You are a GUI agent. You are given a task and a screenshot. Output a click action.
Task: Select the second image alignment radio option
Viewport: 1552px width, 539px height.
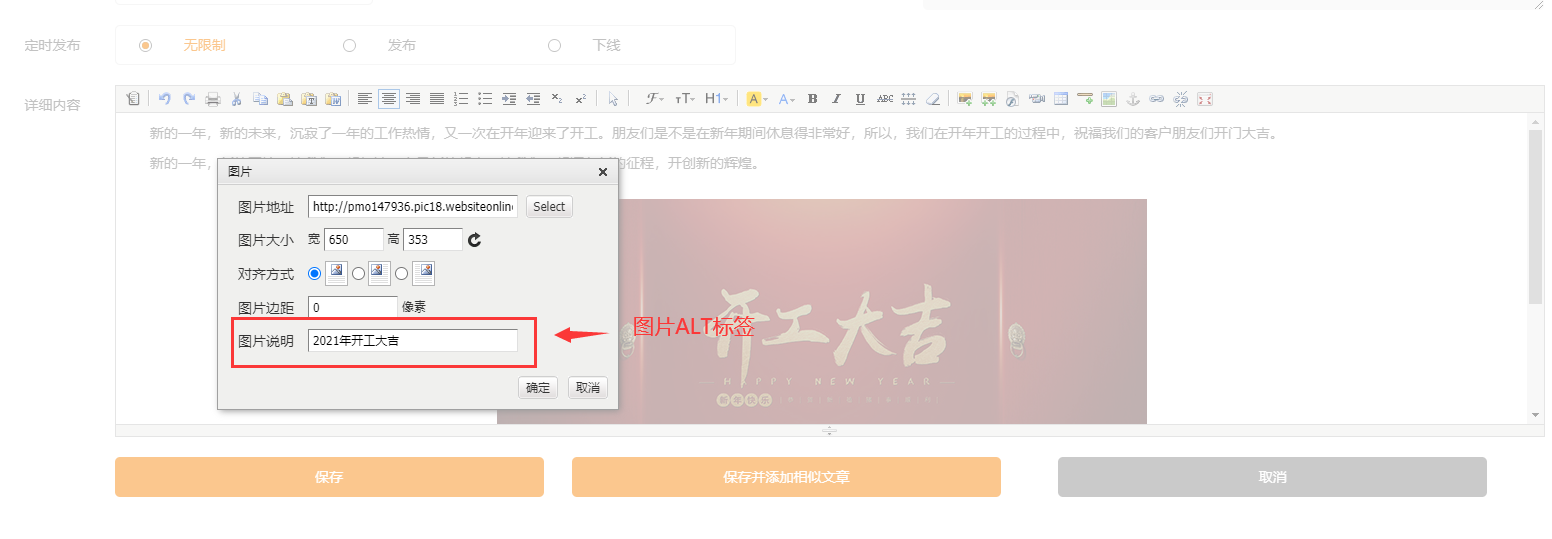pos(358,273)
